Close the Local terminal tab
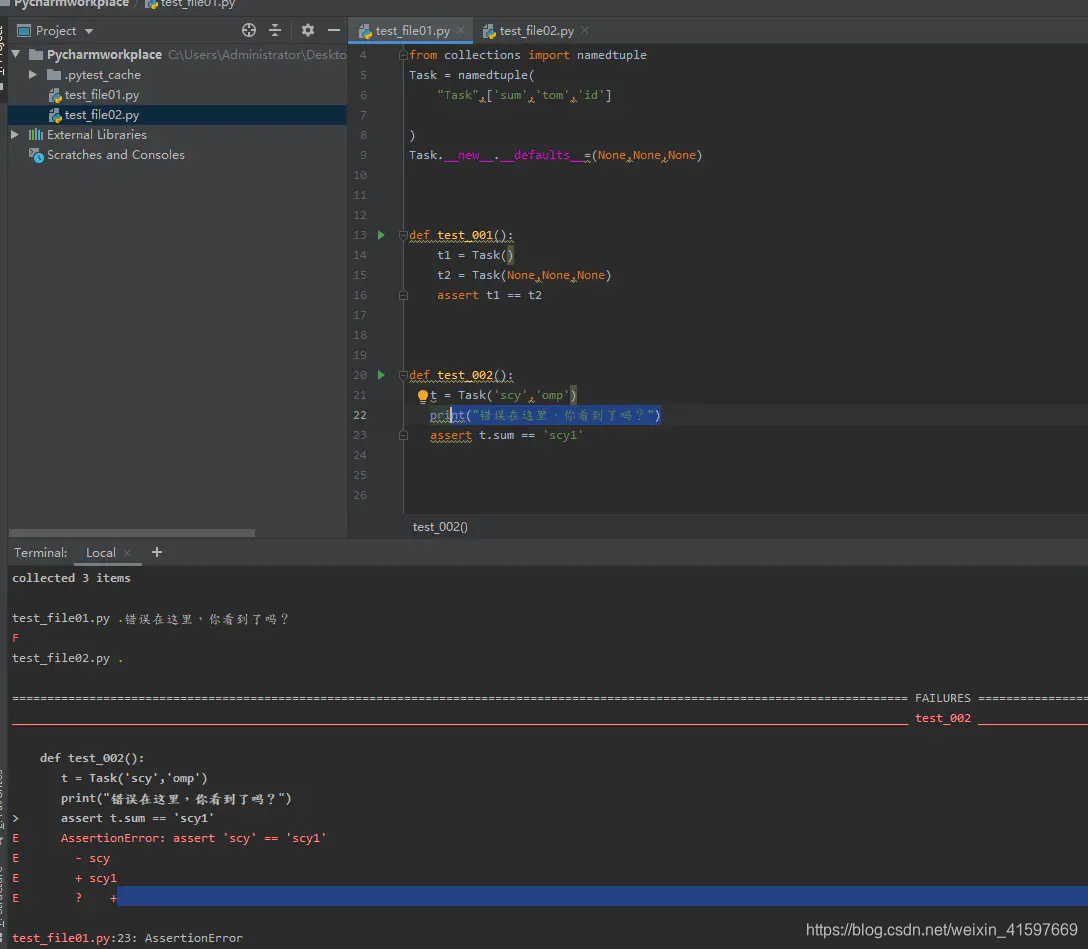Screen dimensions: 1088x949 click(127, 553)
